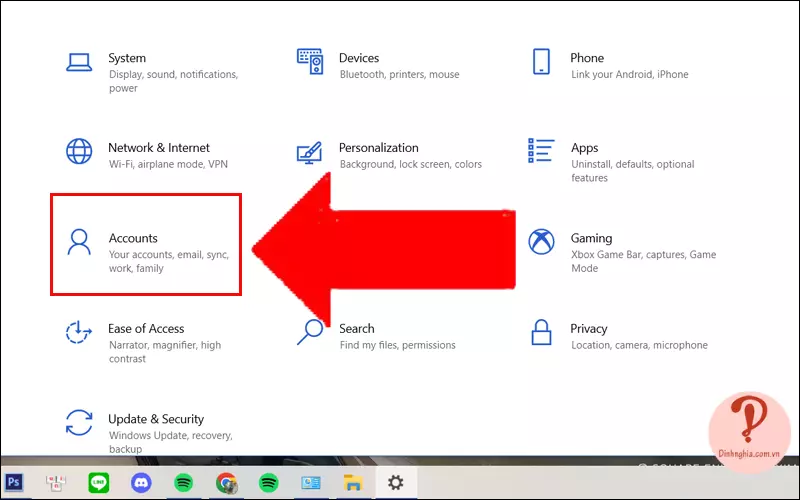800x500 pixels.
Task: Open LINE from the taskbar
Action: pos(98,482)
